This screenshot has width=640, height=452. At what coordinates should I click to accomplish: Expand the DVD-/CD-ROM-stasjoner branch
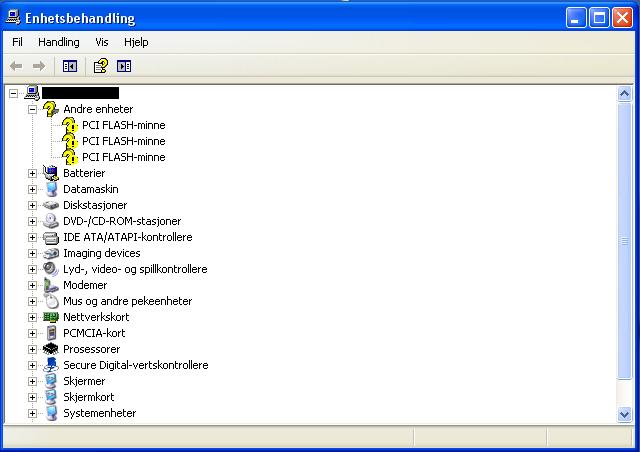[x=32, y=221]
